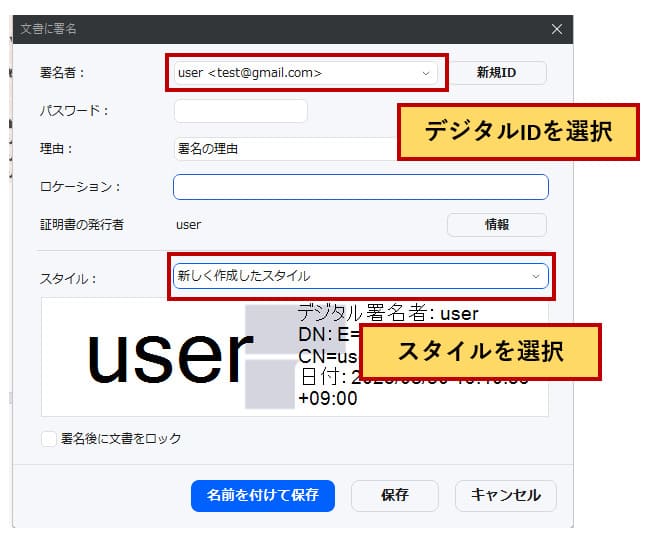Expand the 署名者 dropdown arrow
This screenshot has width=654, height=538.
point(425,73)
